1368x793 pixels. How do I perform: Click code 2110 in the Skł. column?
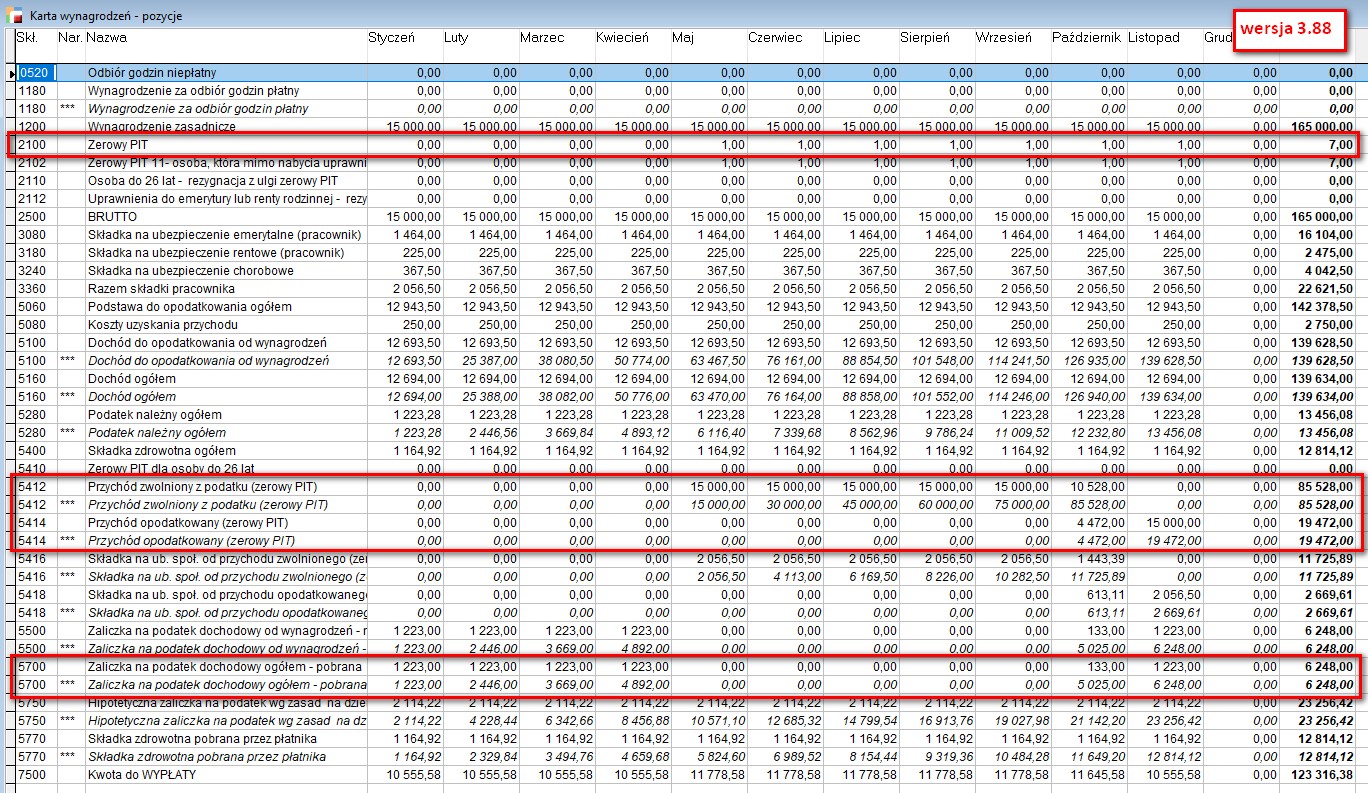pos(31,181)
